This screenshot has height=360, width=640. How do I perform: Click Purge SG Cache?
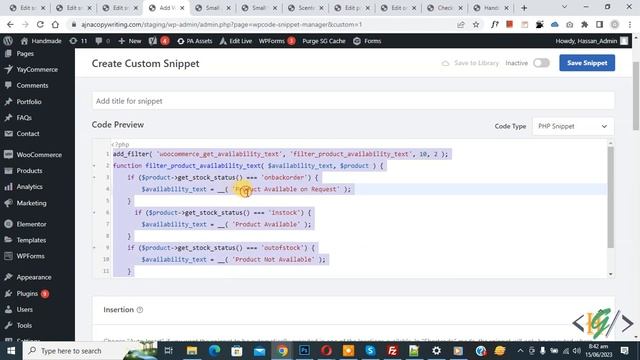tap(324, 41)
